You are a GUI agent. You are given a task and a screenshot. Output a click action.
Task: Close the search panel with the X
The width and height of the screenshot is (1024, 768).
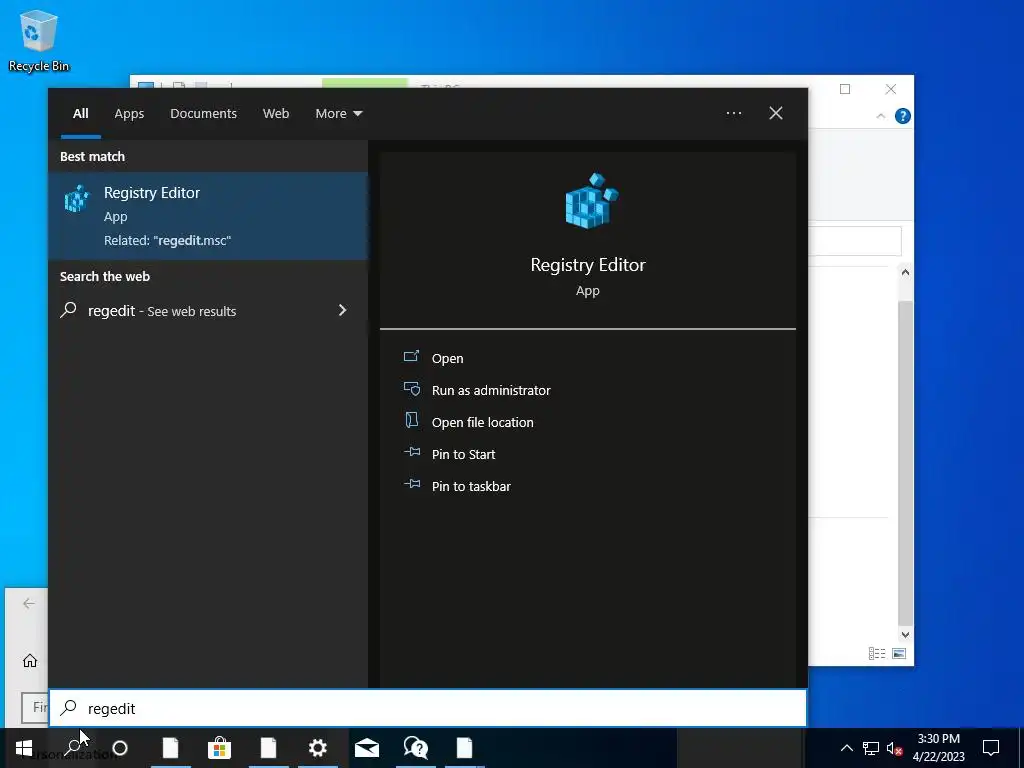coord(776,114)
